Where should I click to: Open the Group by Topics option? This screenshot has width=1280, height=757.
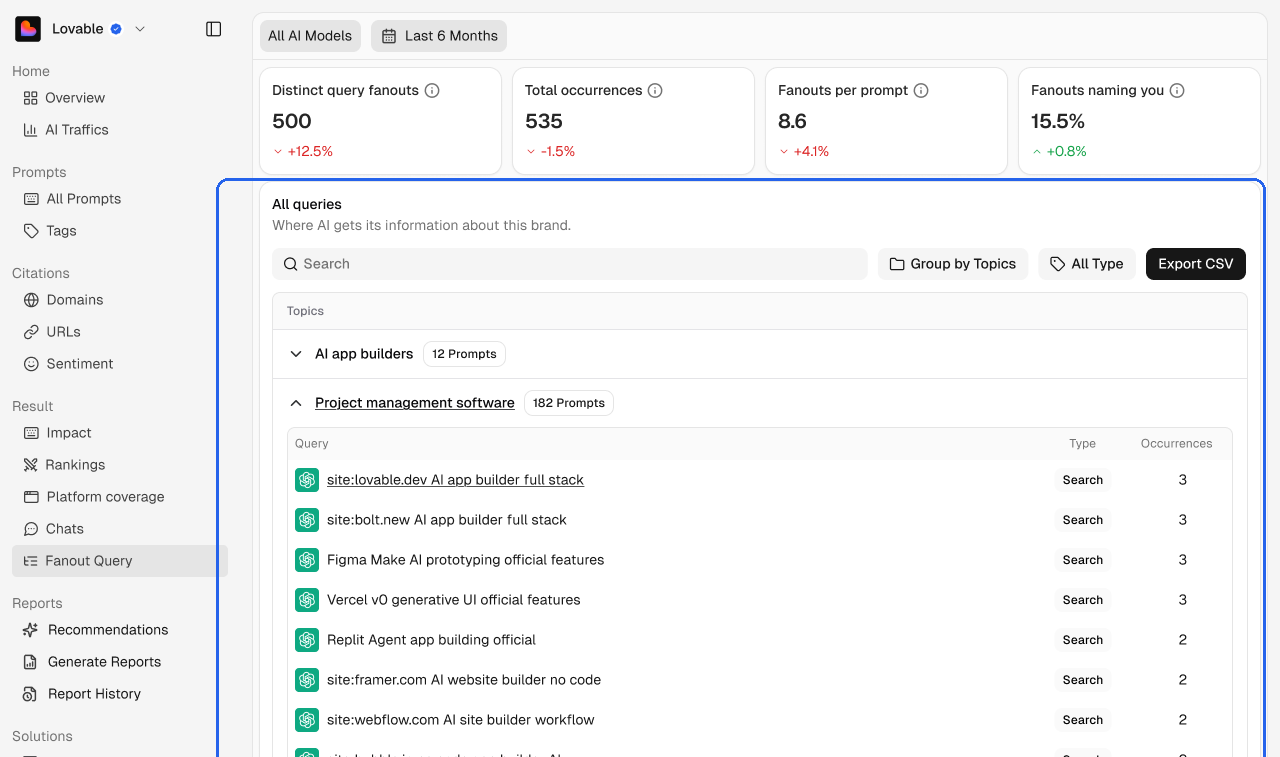point(953,264)
